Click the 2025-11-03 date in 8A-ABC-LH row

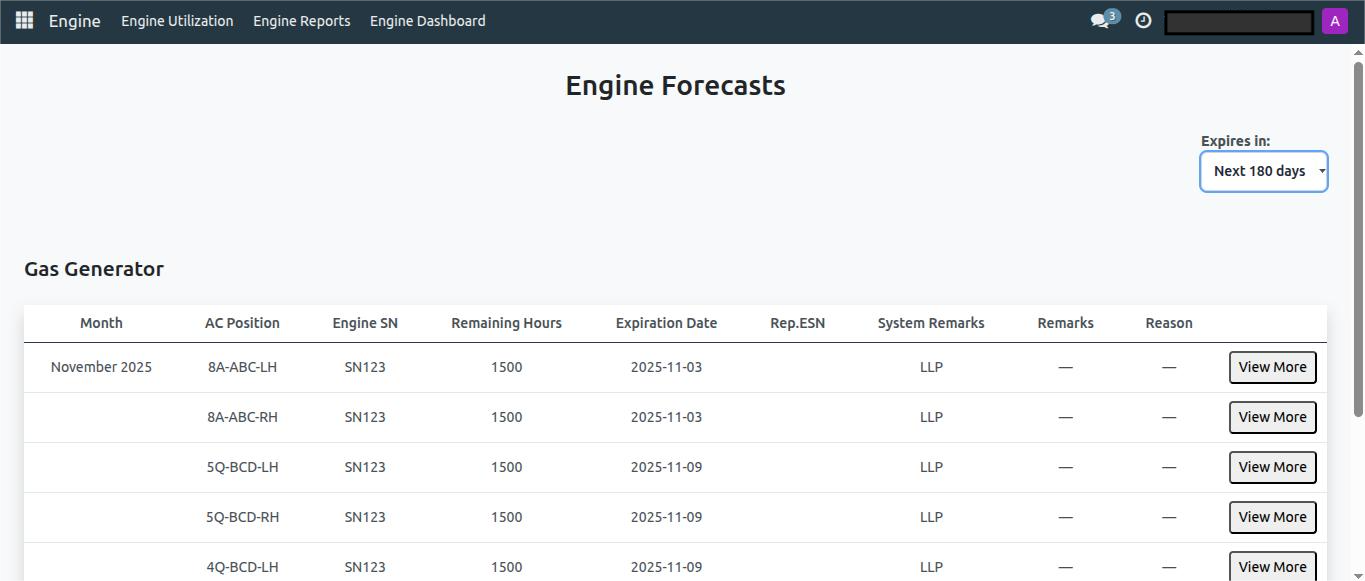pos(666,367)
